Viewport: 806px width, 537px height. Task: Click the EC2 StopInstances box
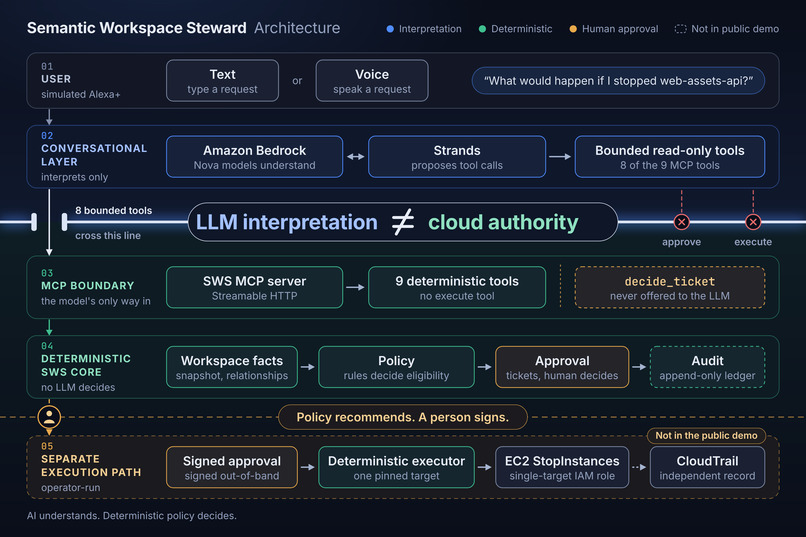point(562,467)
